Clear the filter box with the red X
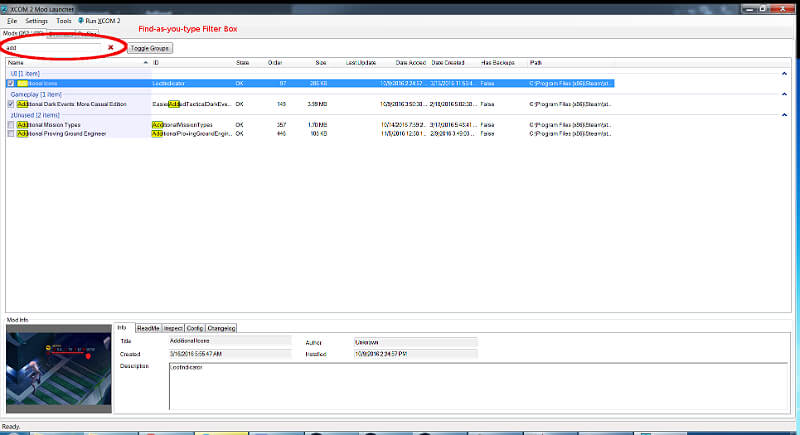 (110, 47)
